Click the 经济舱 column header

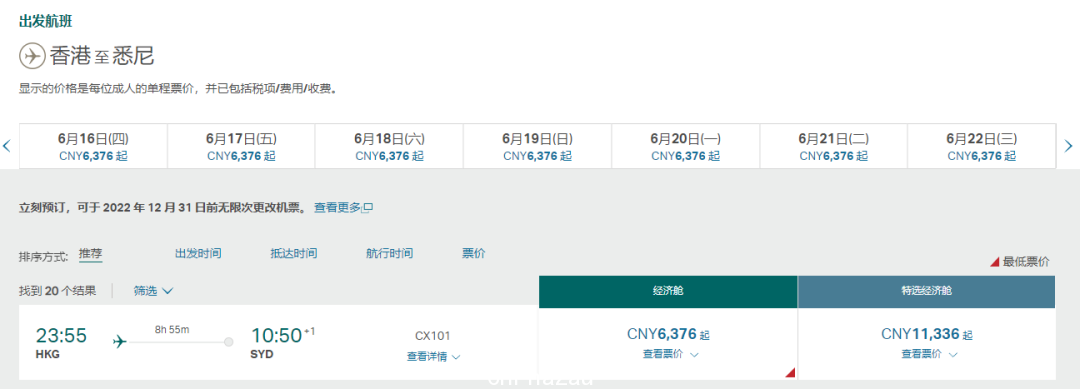tap(668, 291)
